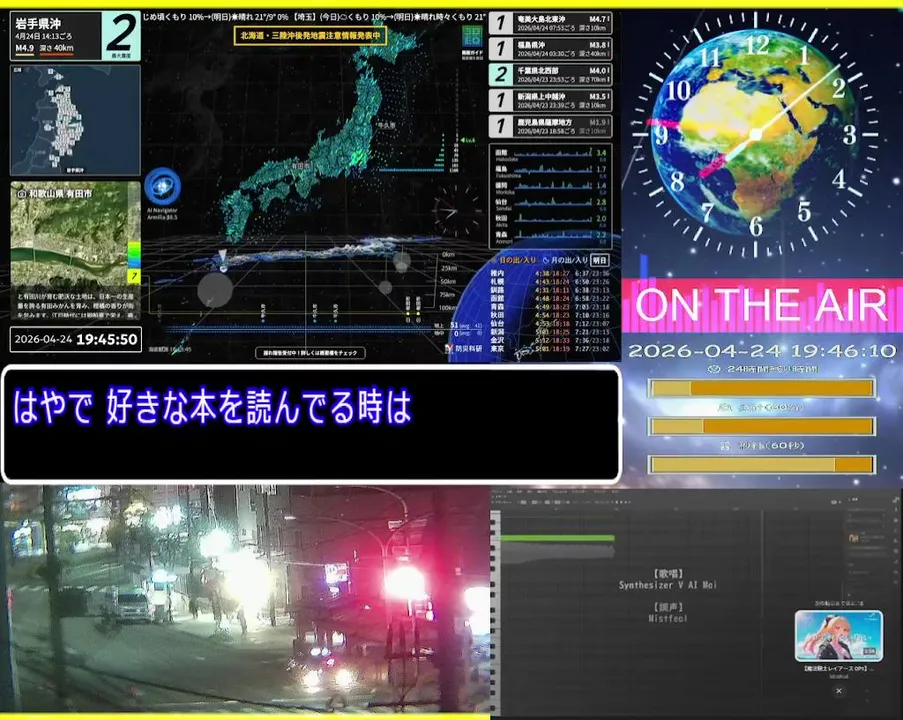Select the 月の出/入り heading
Screen dimensions: 903x720
(x=565, y=260)
